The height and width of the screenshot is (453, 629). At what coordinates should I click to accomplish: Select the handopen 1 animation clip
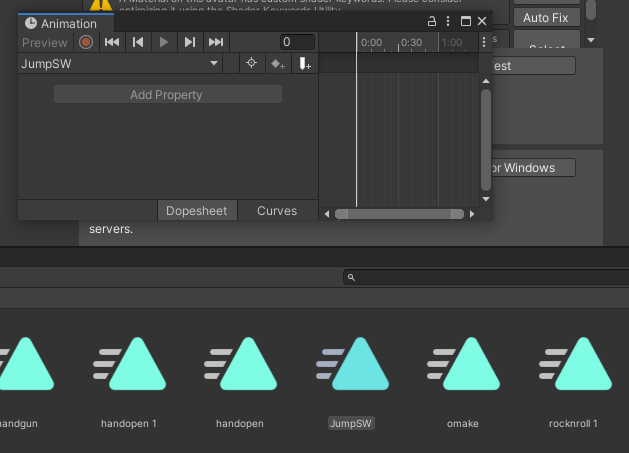point(129,364)
